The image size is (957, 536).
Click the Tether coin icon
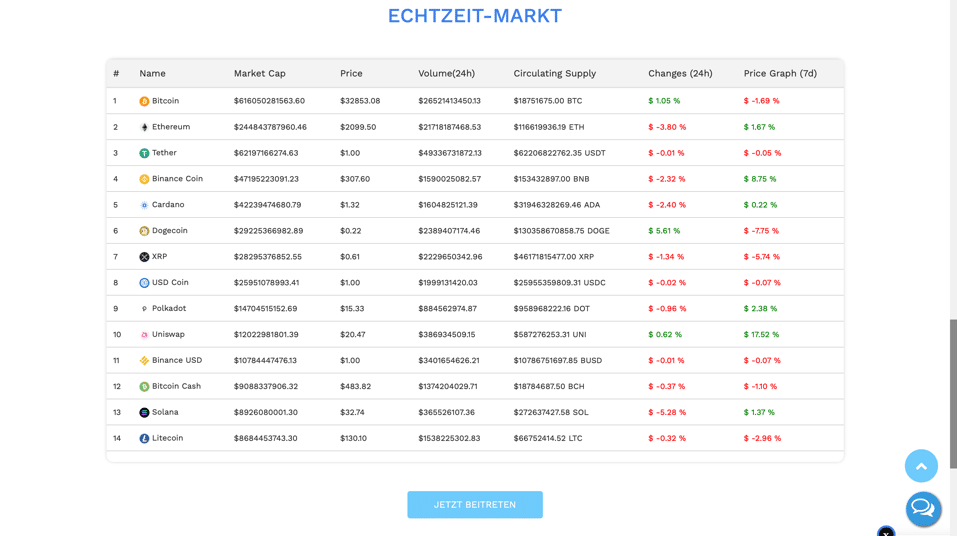[x=144, y=153]
